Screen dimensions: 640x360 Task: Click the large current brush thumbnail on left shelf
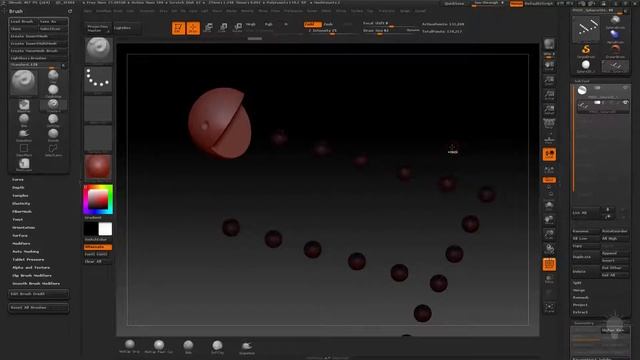pyautogui.click(x=98, y=50)
